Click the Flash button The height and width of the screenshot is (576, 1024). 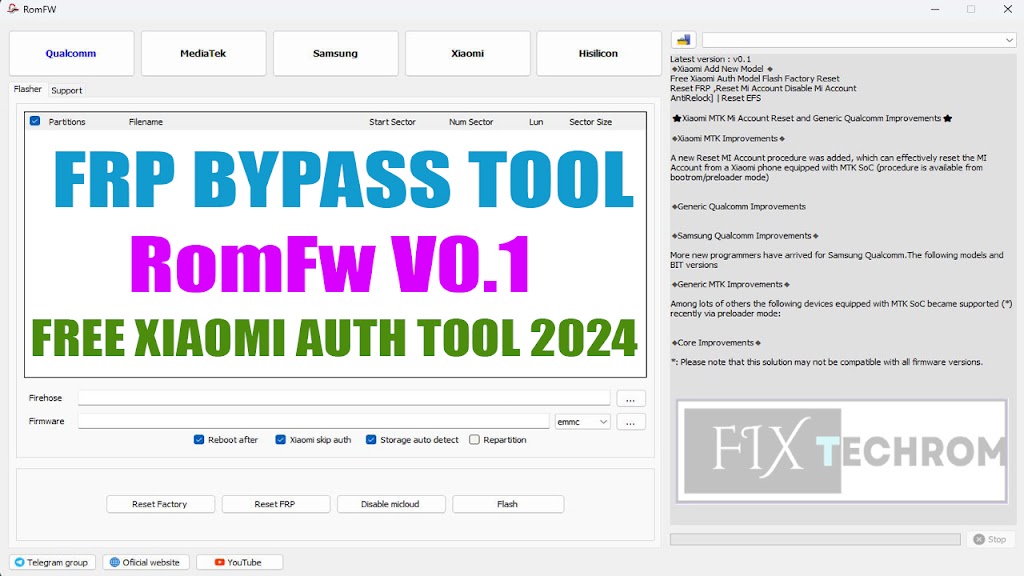pyautogui.click(x=507, y=504)
